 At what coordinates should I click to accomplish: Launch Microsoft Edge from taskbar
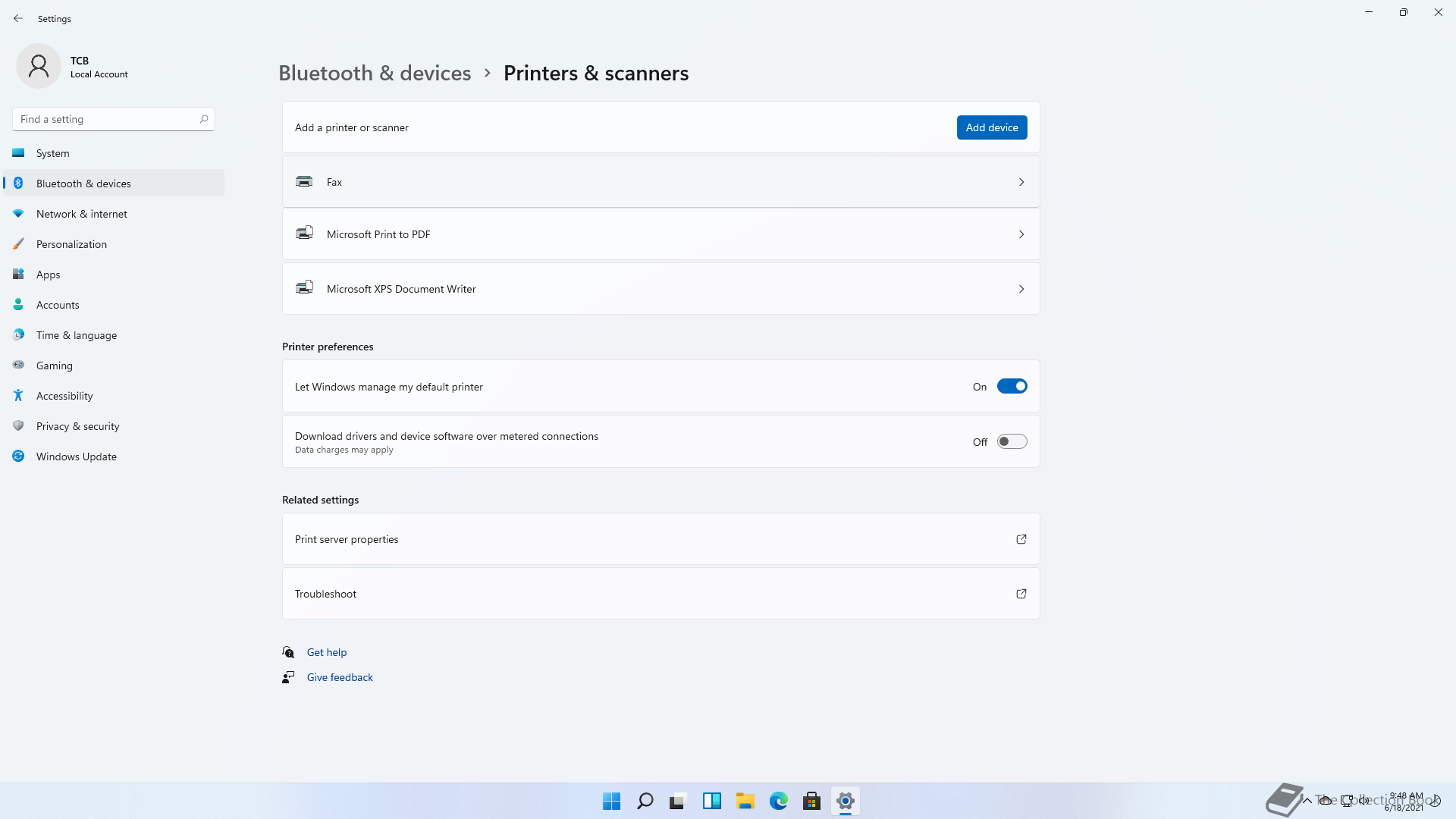[779, 802]
